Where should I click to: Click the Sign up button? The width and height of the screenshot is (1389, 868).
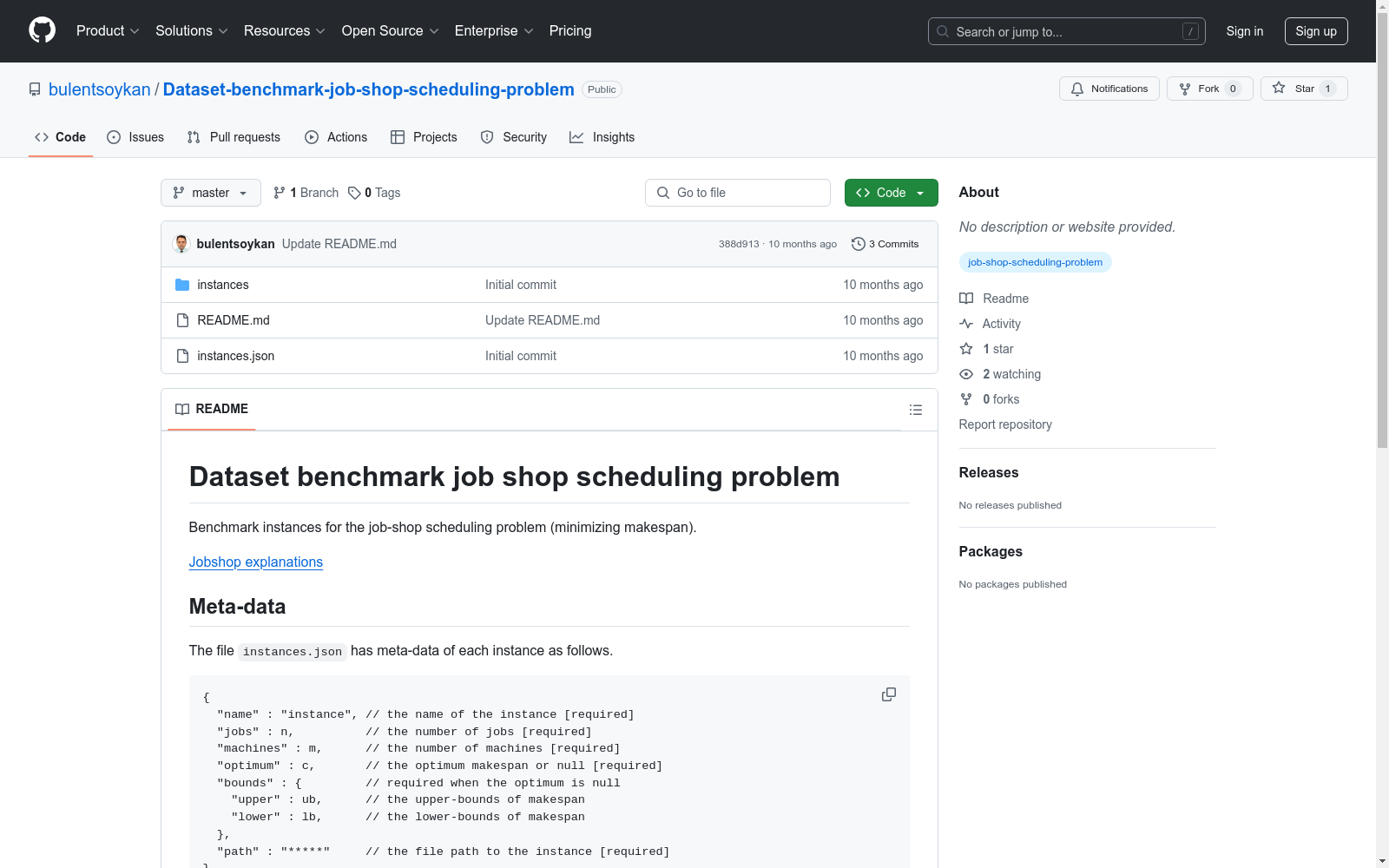1316,31
